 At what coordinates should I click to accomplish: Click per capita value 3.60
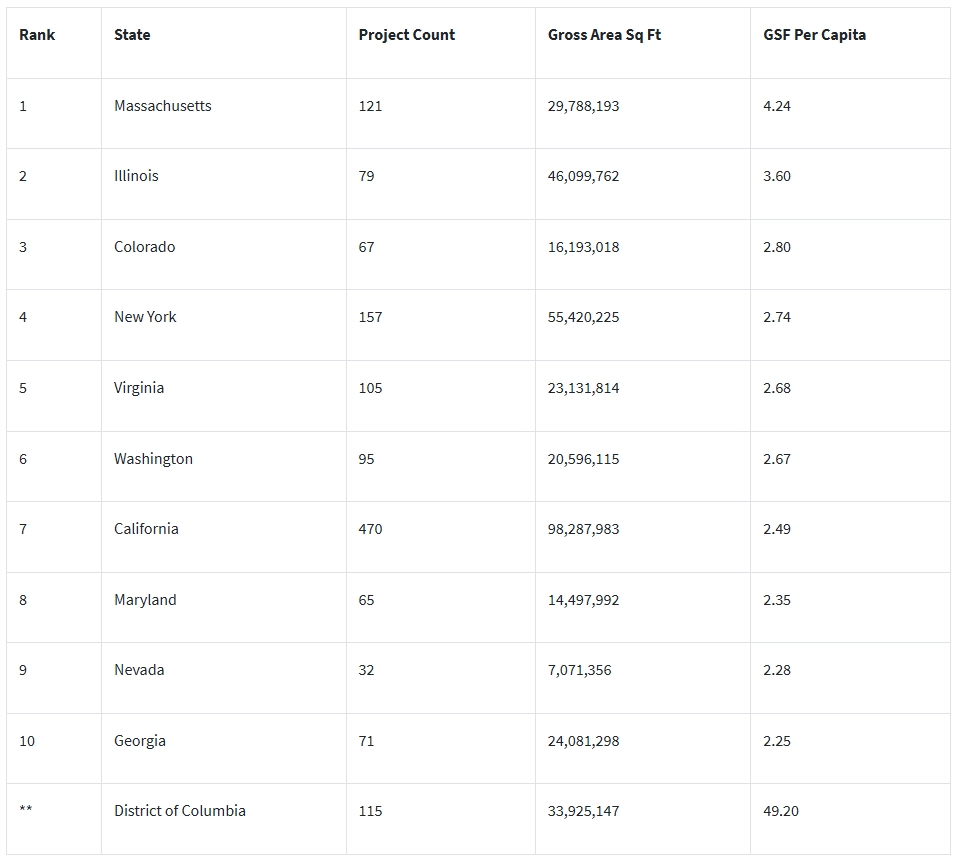pyautogui.click(x=777, y=177)
